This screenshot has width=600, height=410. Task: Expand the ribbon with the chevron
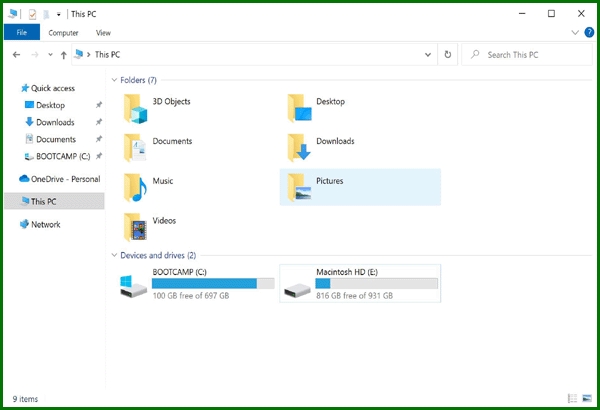(575, 33)
